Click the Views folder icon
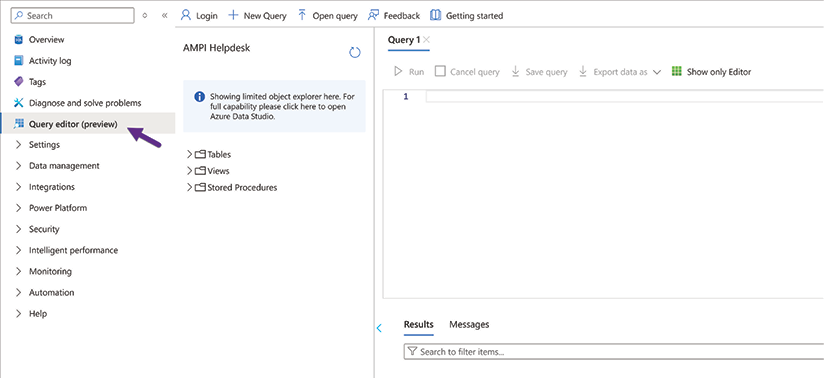The height and width of the screenshot is (378, 824). [200, 171]
